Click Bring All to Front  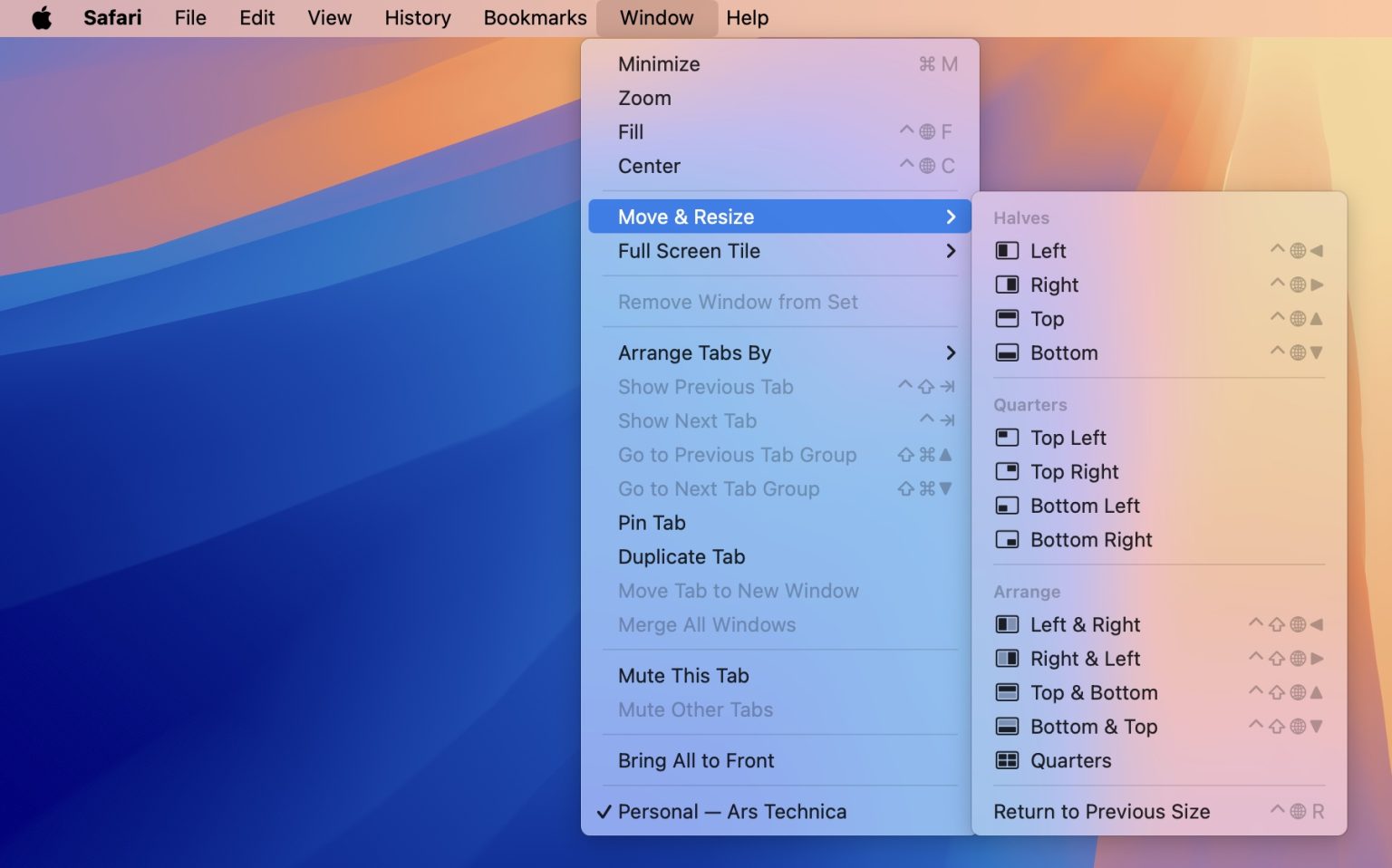pos(696,761)
